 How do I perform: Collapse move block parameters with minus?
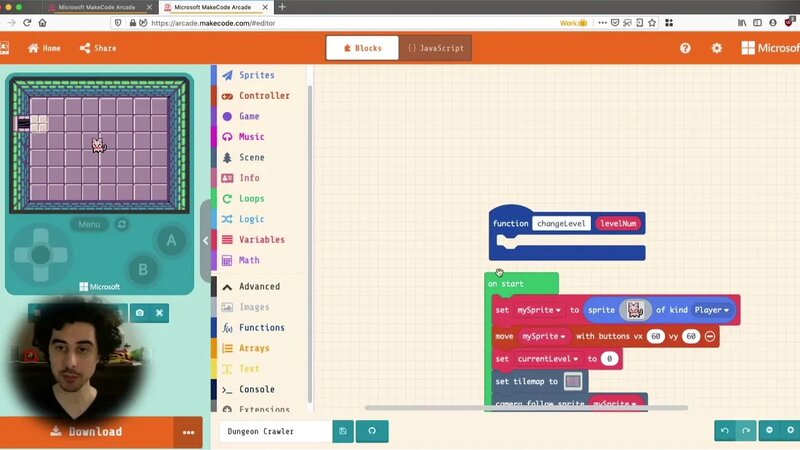710,336
